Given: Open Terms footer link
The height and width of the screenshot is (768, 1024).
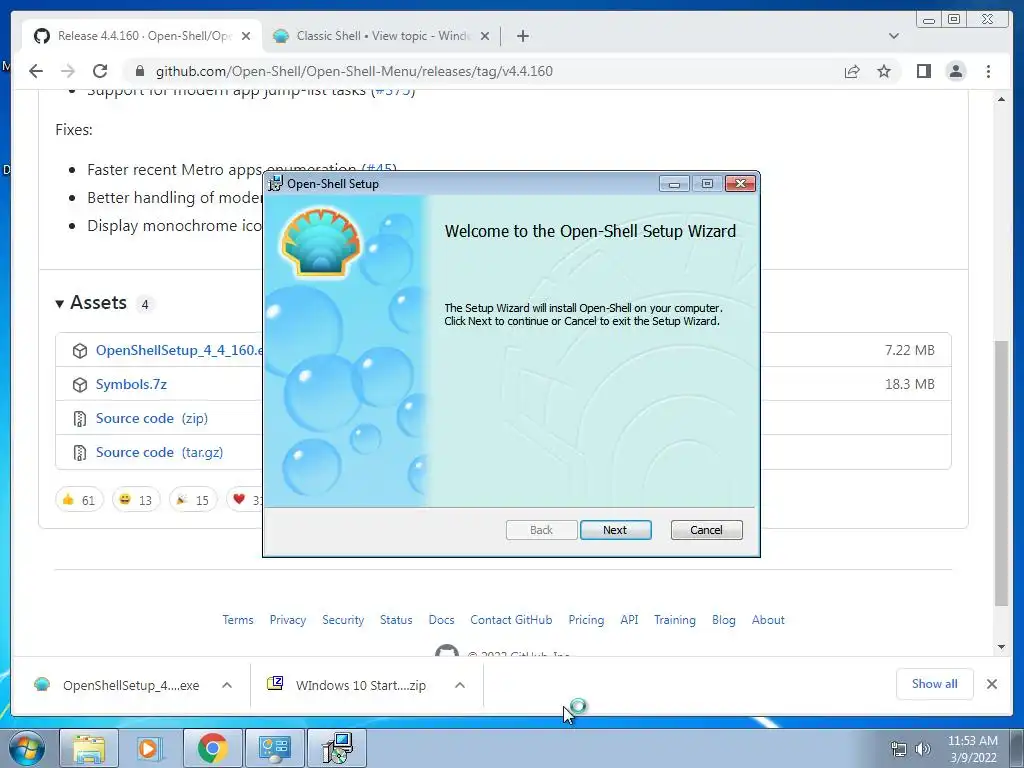Looking at the screenshot, I should click(238, 620).
